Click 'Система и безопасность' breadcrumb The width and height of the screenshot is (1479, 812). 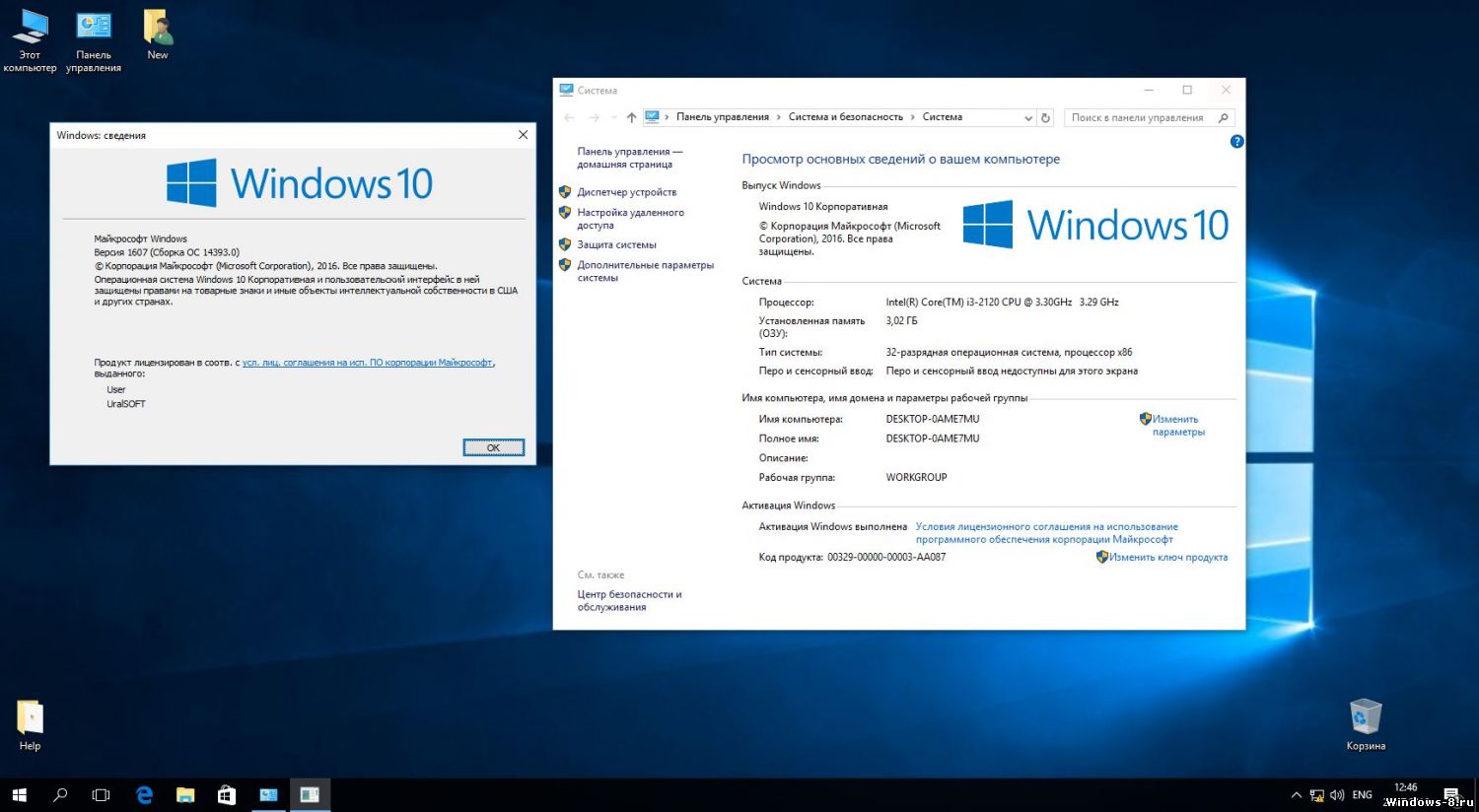click(846, 117)
